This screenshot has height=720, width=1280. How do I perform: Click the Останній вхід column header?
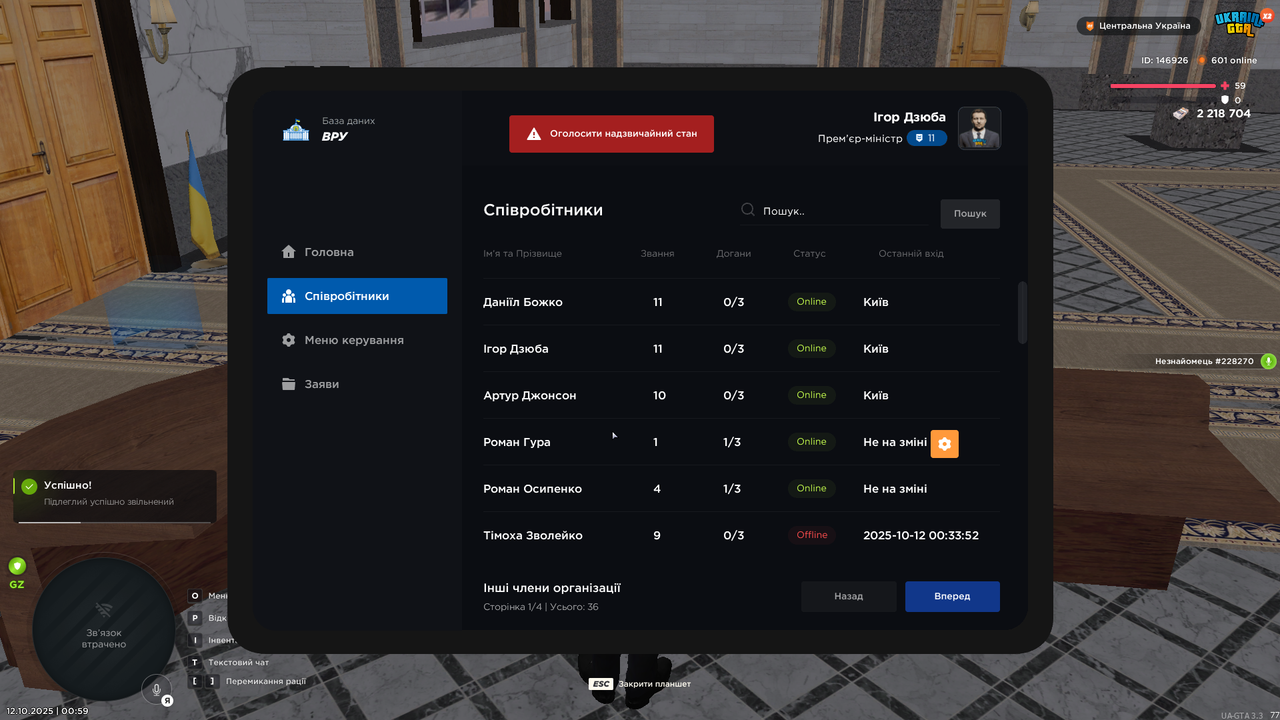click(911, 254)
